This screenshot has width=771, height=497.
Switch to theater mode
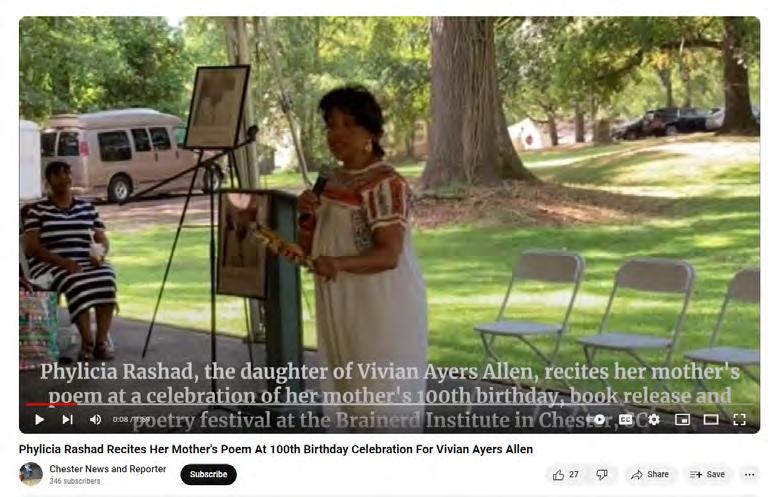coord(711,419)
